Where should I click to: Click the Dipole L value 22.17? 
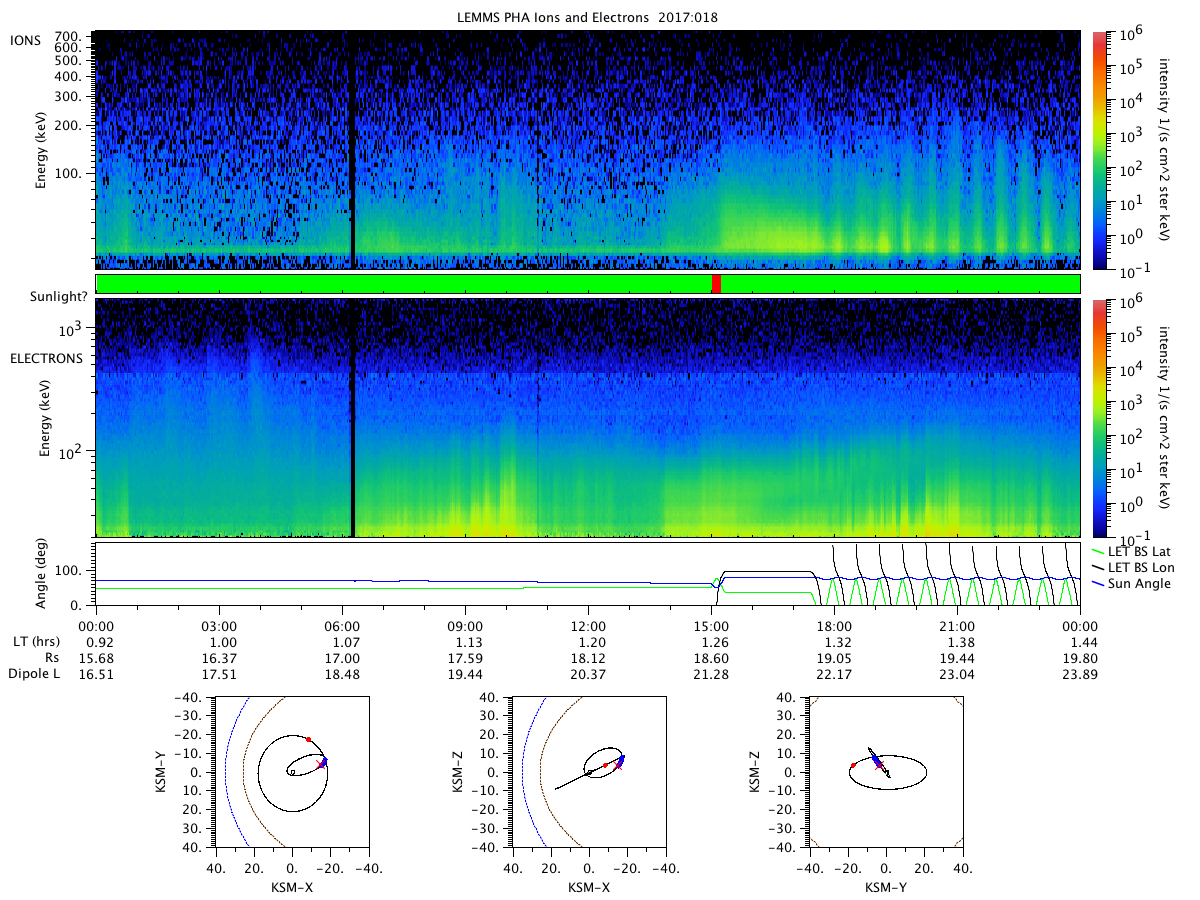pos(834,675)
